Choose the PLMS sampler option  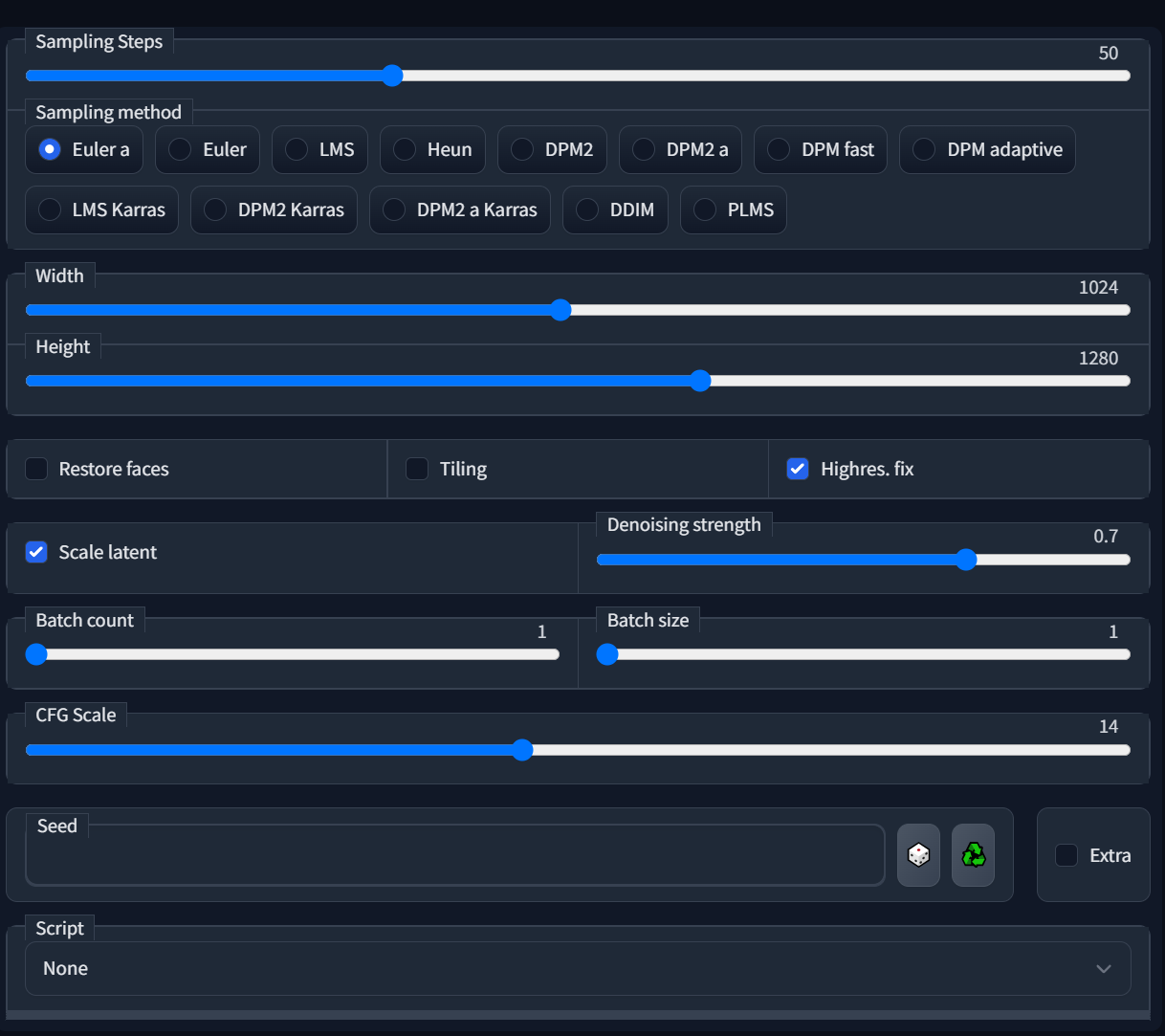[705, 209]
